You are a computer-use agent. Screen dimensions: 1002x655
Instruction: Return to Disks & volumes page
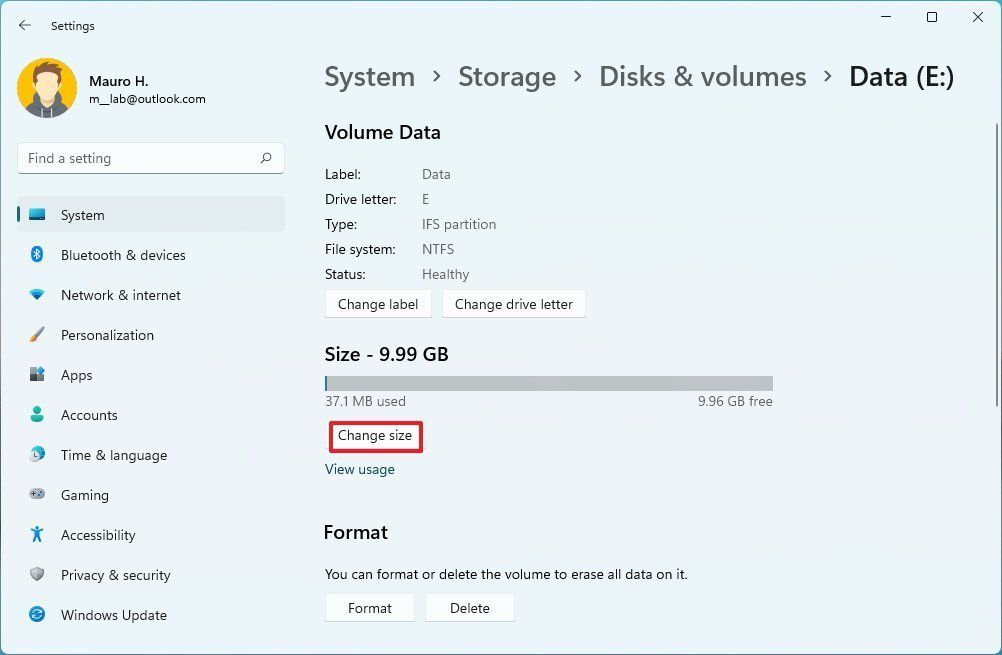tap(702, 76)
